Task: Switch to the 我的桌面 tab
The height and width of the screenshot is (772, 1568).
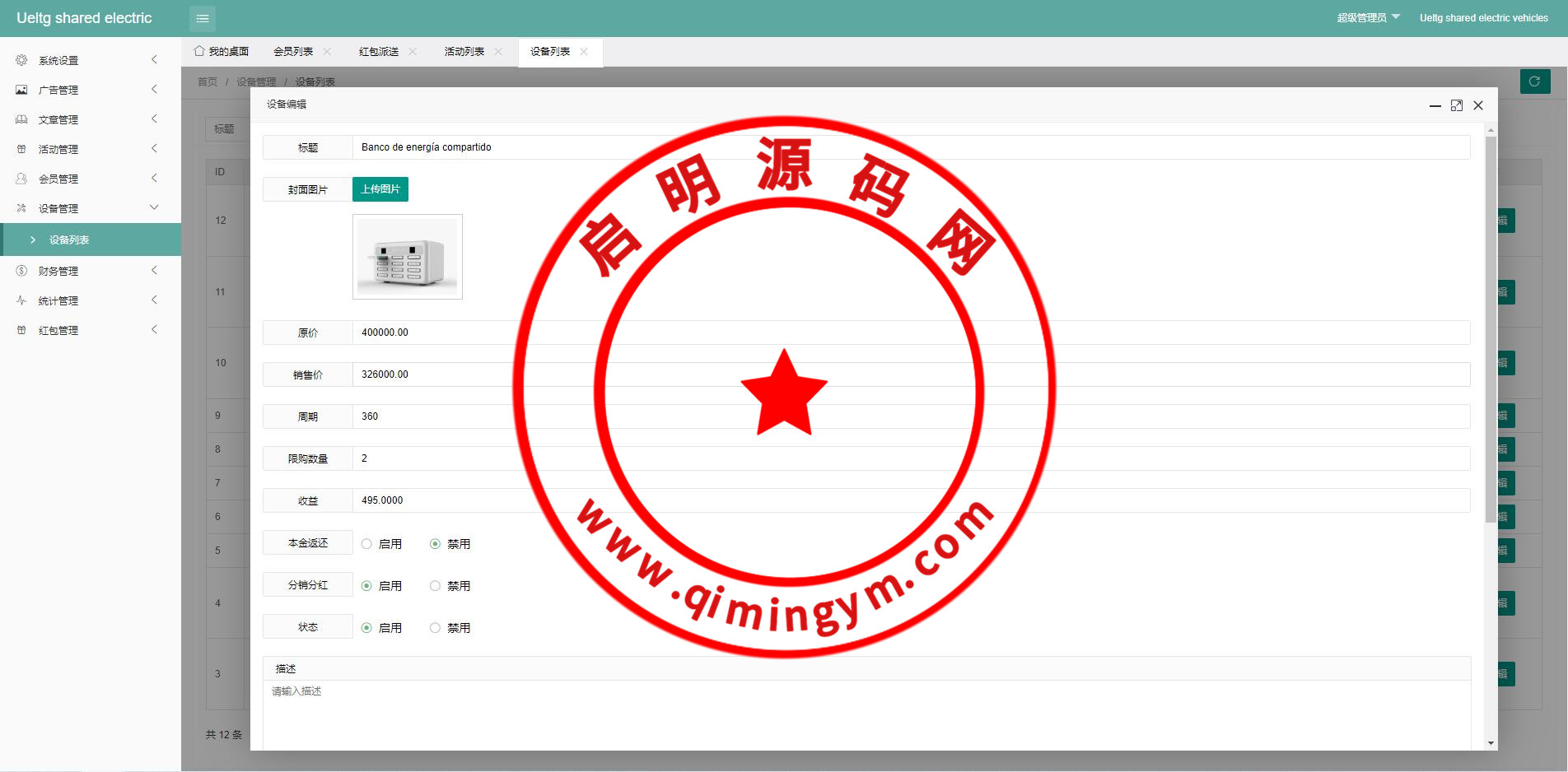Action: pyautogui.click(x=222, y=52)
